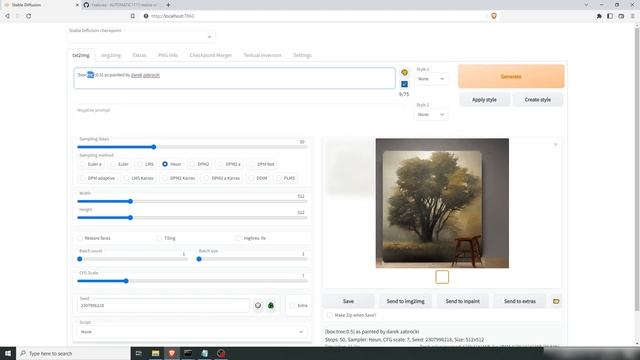Image resolution: width=640 pixels, height=360 pixels.
Task: Click the browser back arrow
Action: pyautogui.click(x=7, y=16)
